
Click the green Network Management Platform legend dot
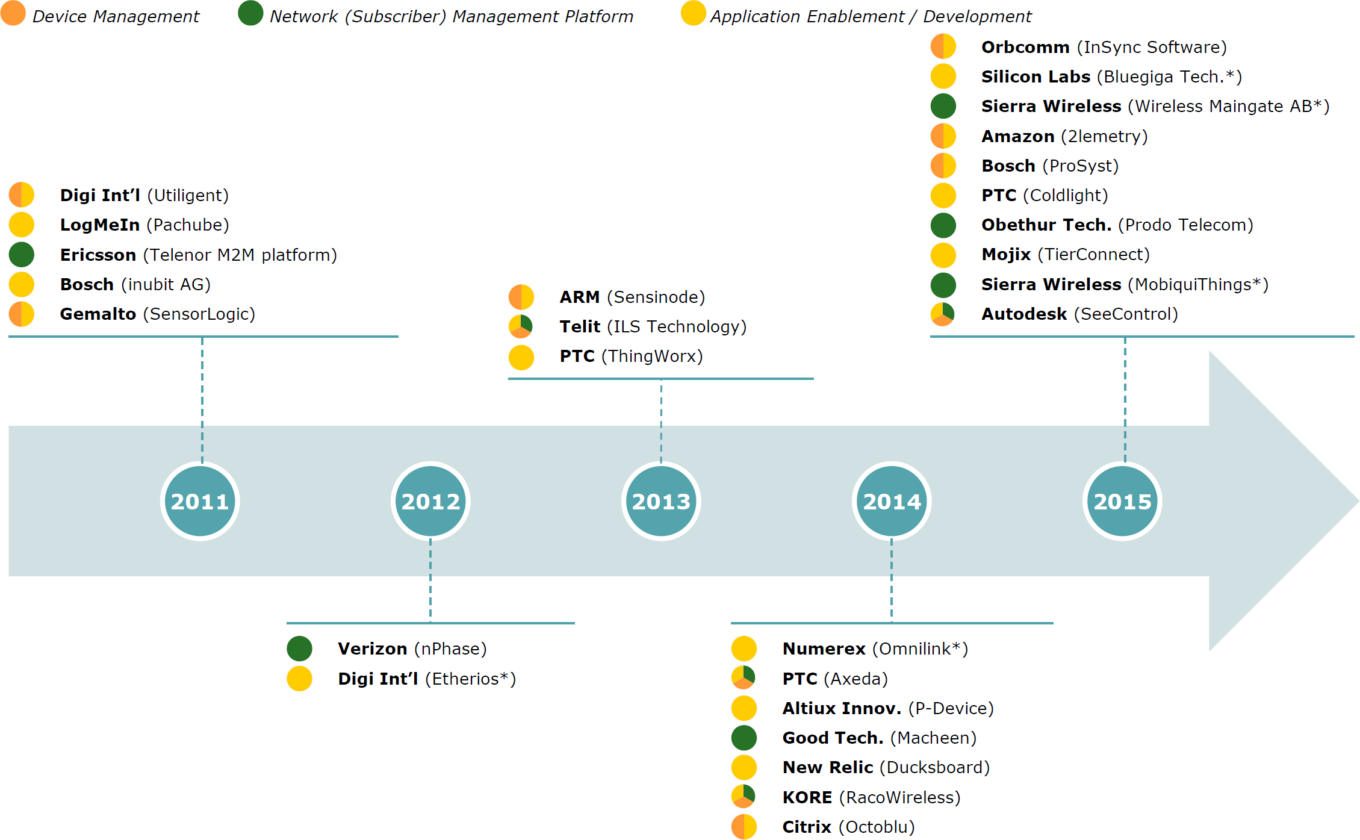[x=251, y=14]
